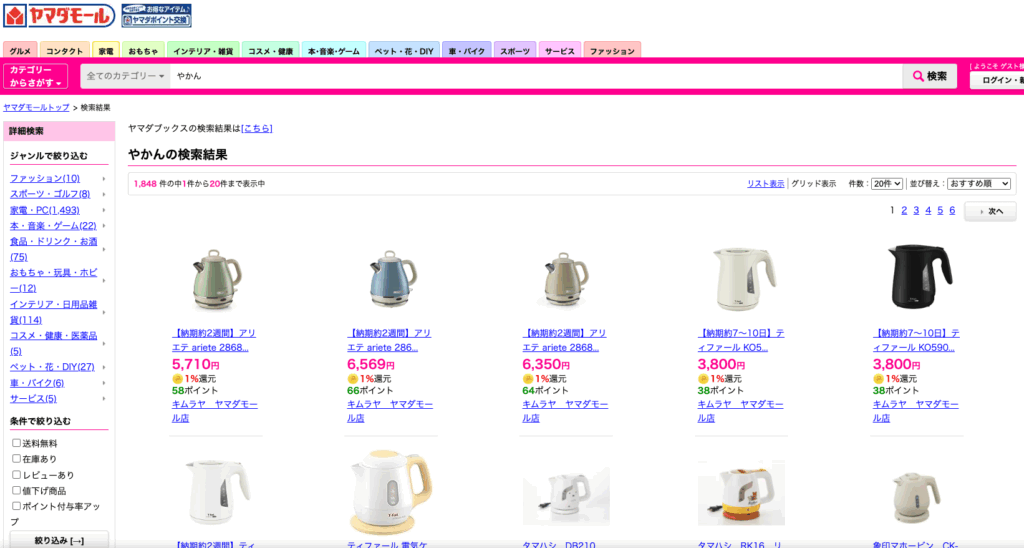
Task: Check the ポイント付与率アップ checkbox
Action: pos(16,506)
